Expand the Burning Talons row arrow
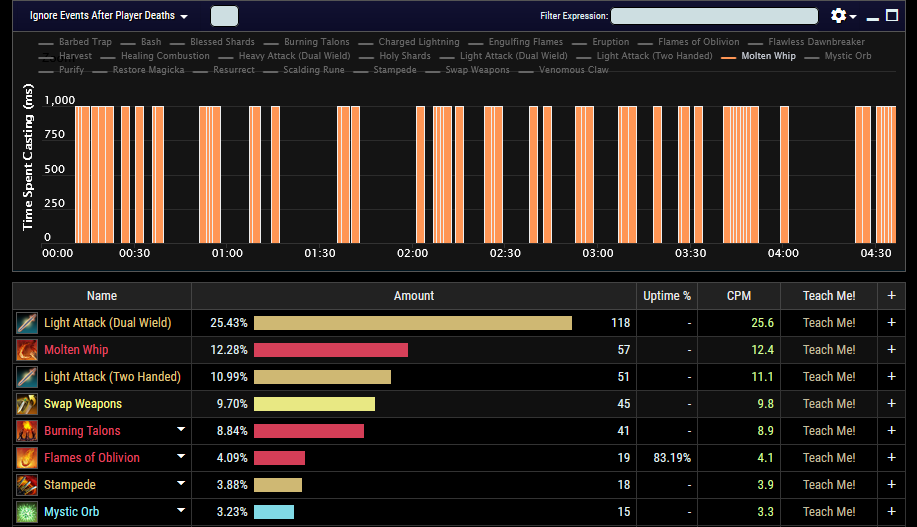 pyautogui.click(x=181, y=429)
